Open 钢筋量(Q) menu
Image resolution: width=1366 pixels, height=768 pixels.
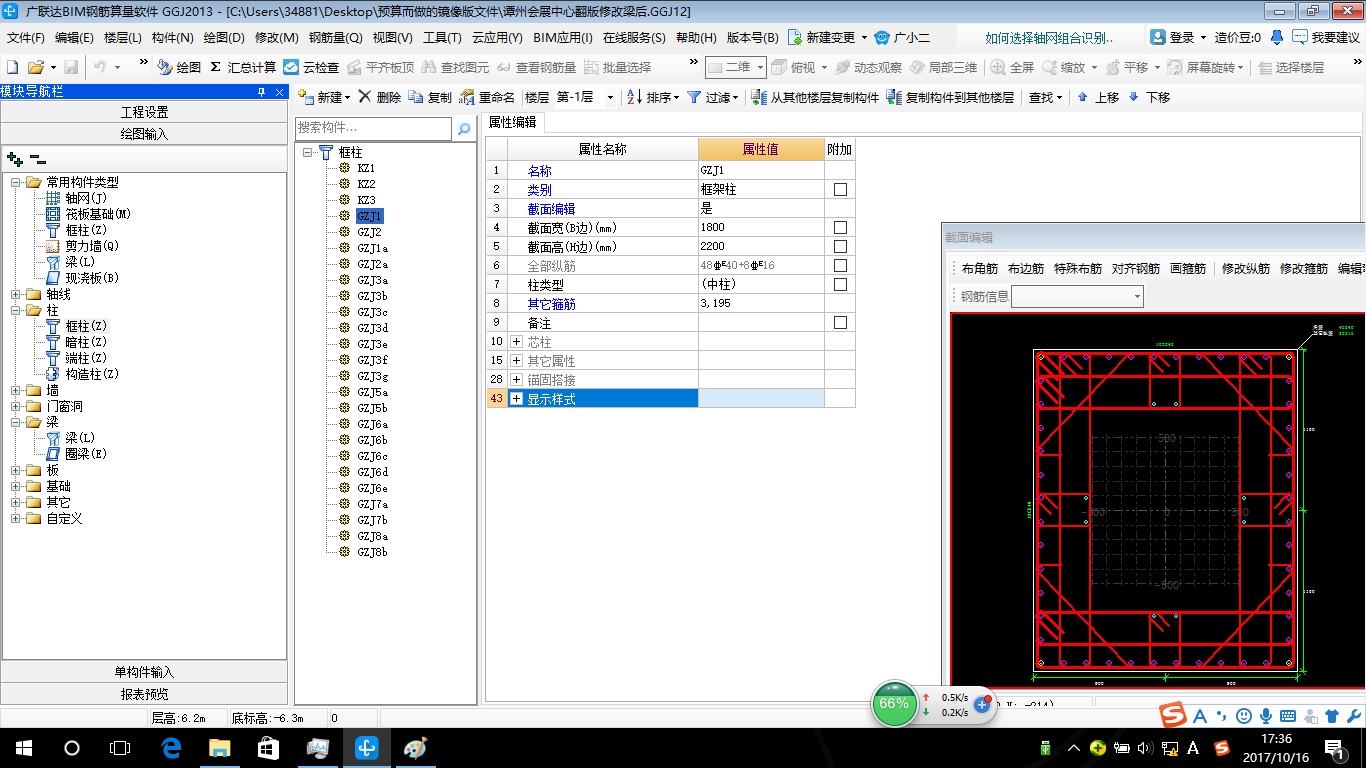pos(336,38)
